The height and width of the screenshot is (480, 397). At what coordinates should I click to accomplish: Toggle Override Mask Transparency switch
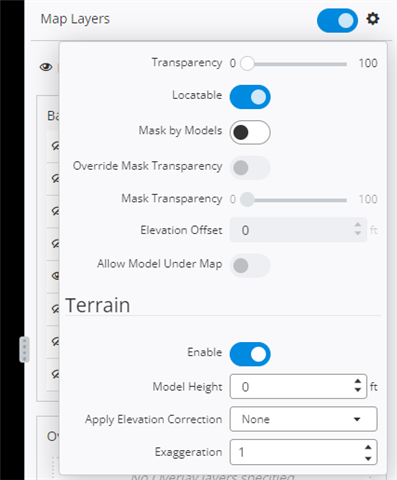250,168
